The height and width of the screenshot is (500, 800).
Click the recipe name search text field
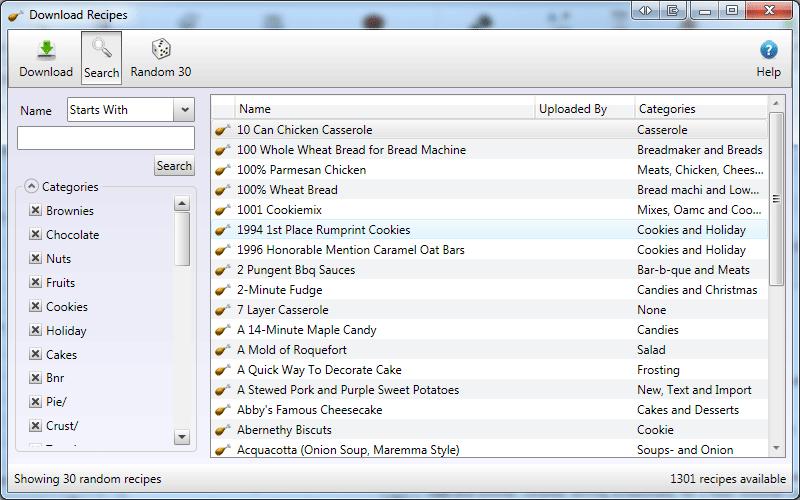coord(106,138)
